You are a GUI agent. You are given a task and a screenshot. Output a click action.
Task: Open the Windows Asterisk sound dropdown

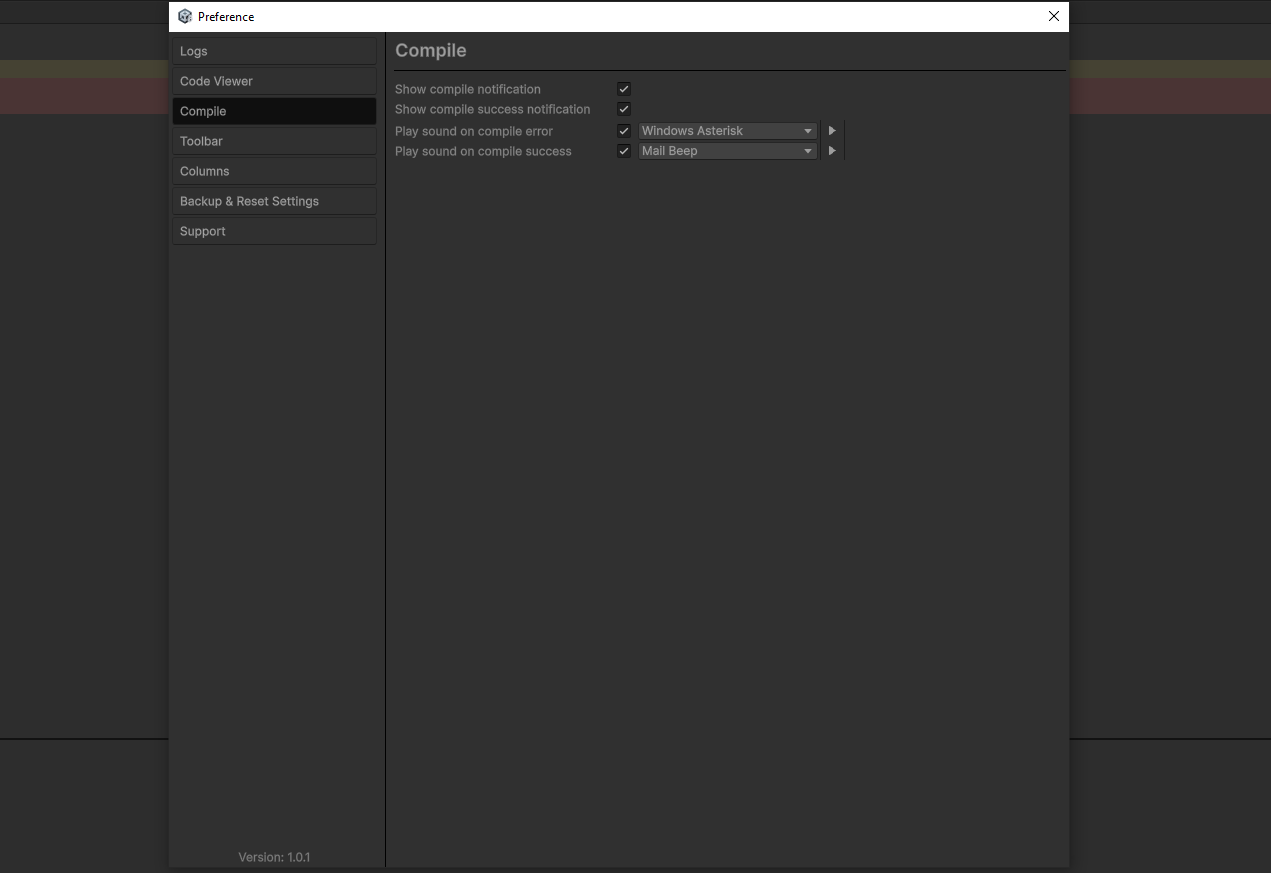[x=728, y=131]
